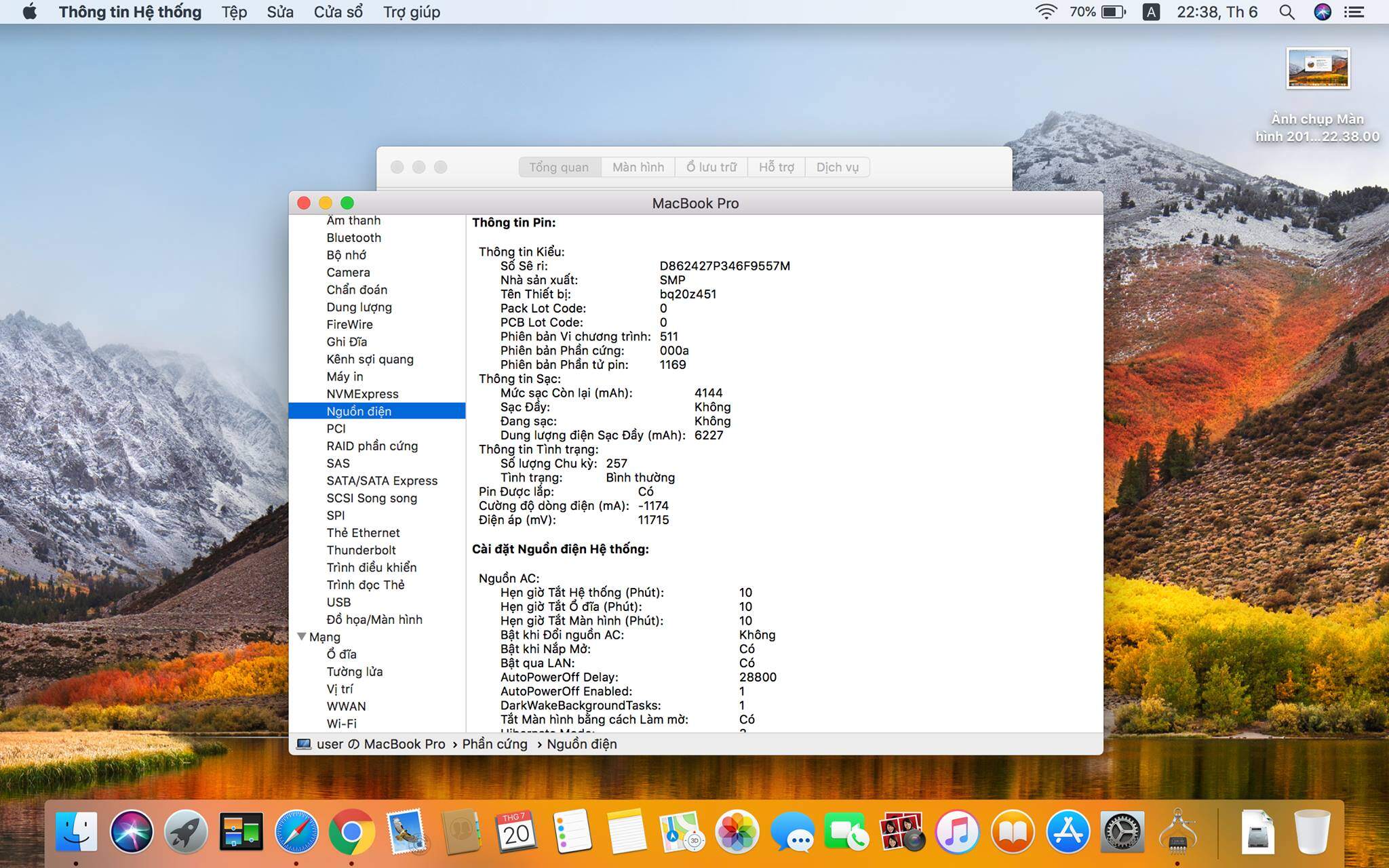This screenshot has width=1389, height=868.
Task: Open System Preferences gear in the dock
Action: [x=1122, y=831]
